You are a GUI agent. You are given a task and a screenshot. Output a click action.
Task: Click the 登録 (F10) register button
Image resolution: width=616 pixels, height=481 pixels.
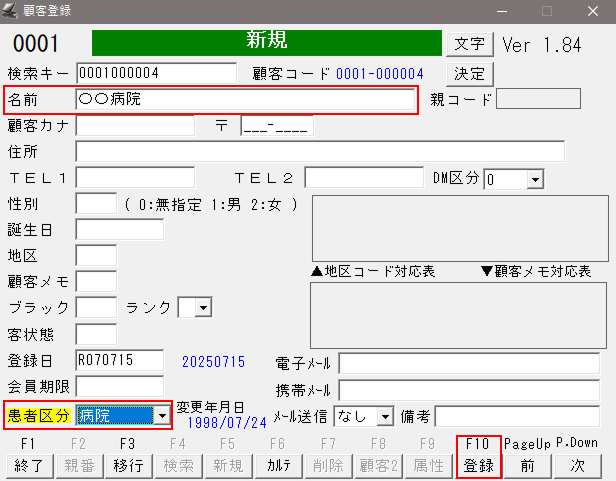(x=478, y=465)
